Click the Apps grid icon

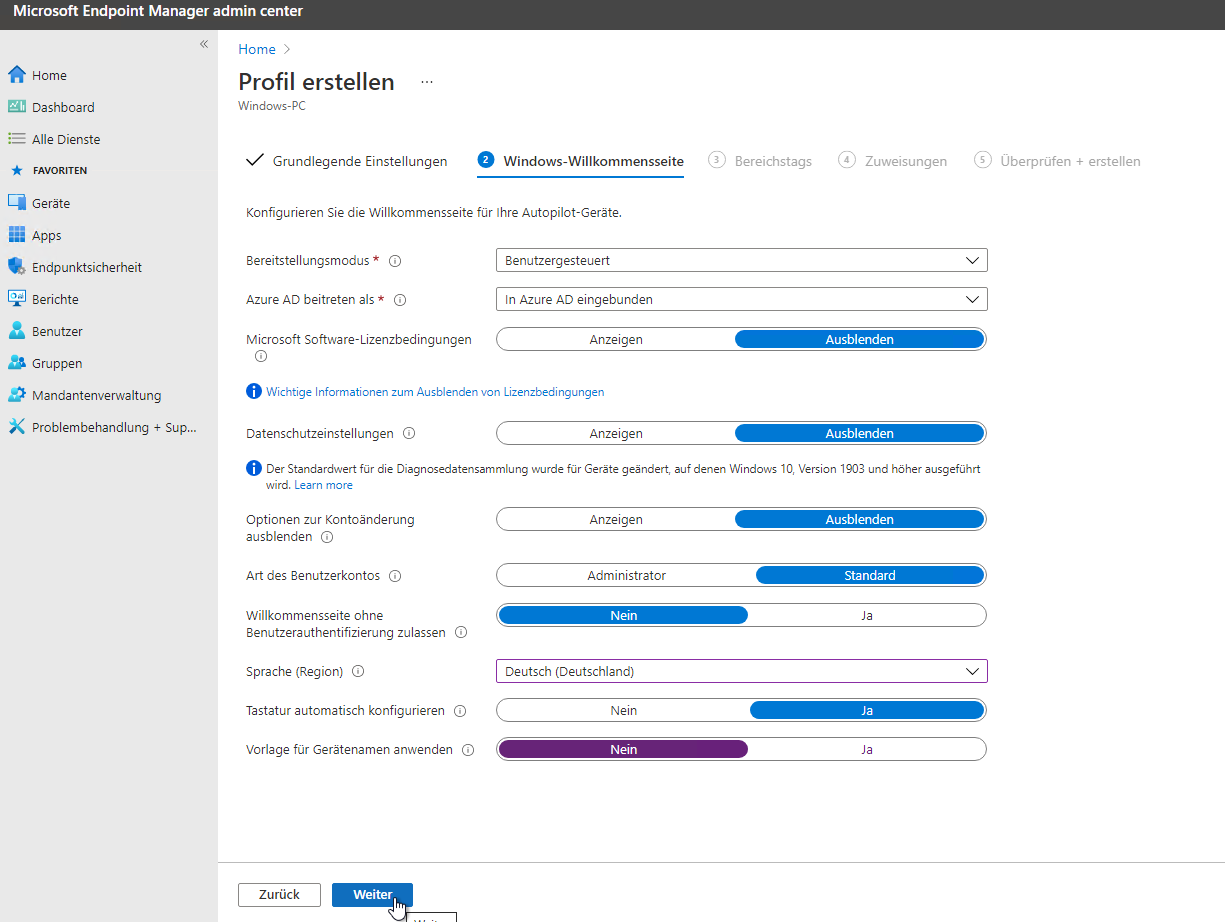[x=16, y=235]
